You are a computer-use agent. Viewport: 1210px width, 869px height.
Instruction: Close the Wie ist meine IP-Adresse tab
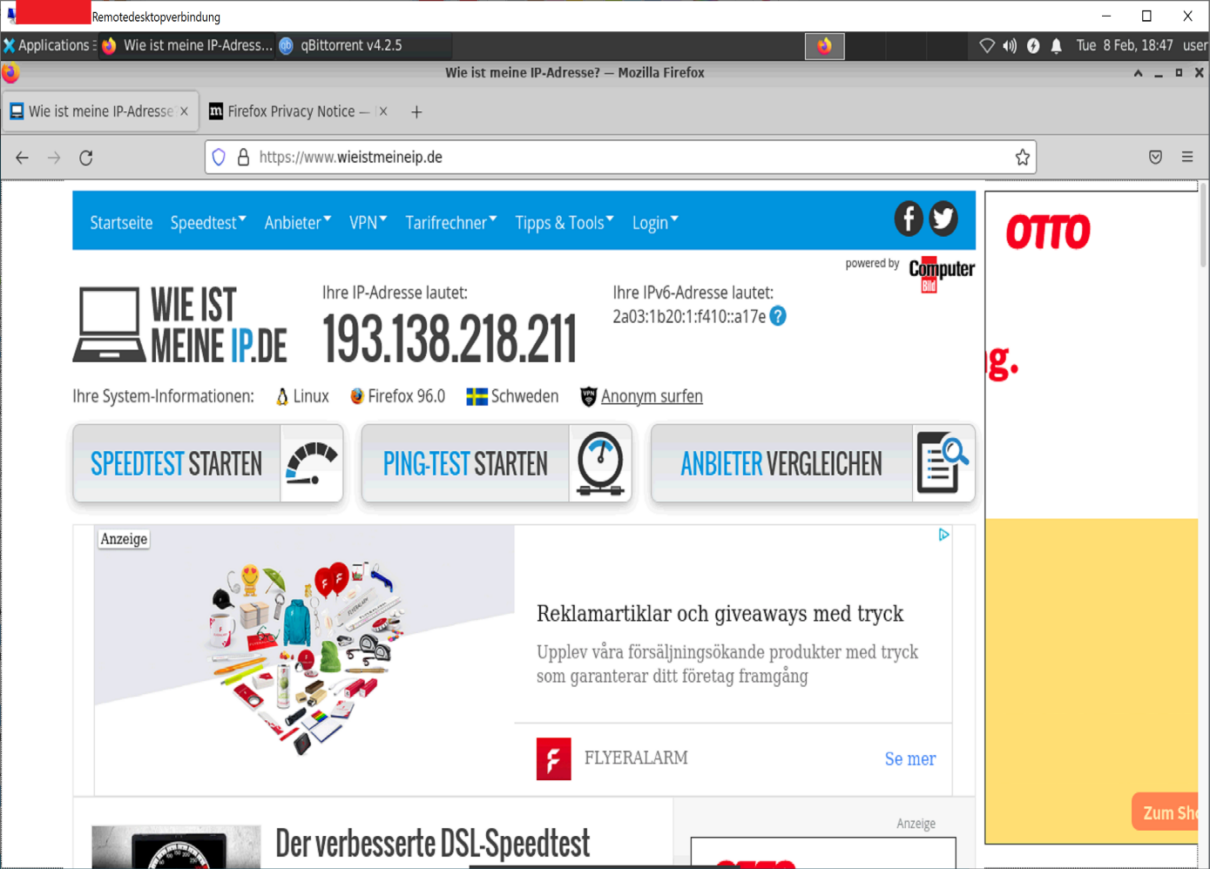184,112
